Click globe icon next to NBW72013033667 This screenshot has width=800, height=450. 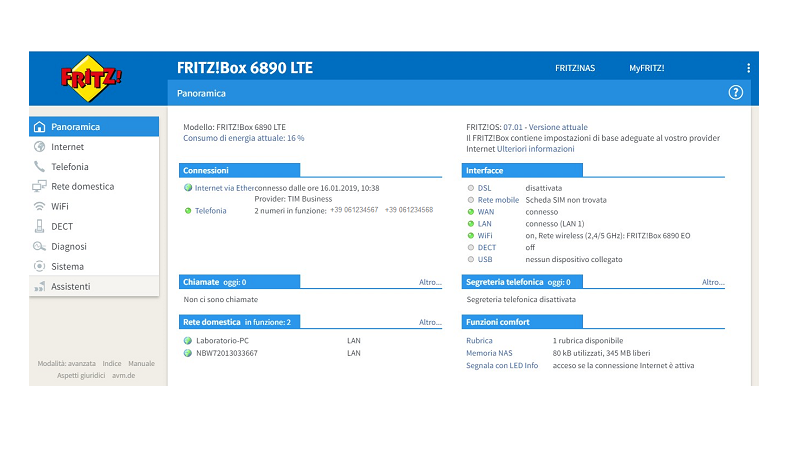click(x=188, y=353)
